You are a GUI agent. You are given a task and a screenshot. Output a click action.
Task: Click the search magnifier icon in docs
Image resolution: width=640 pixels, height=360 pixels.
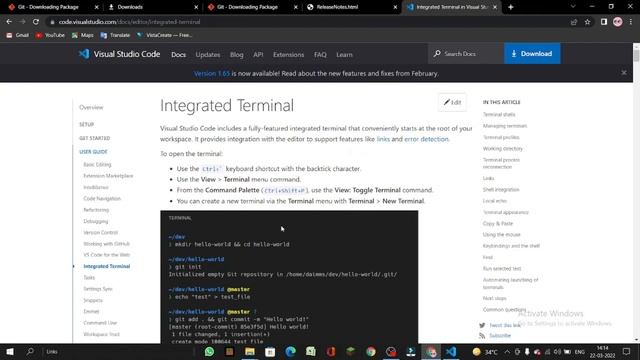coord(437,53)
